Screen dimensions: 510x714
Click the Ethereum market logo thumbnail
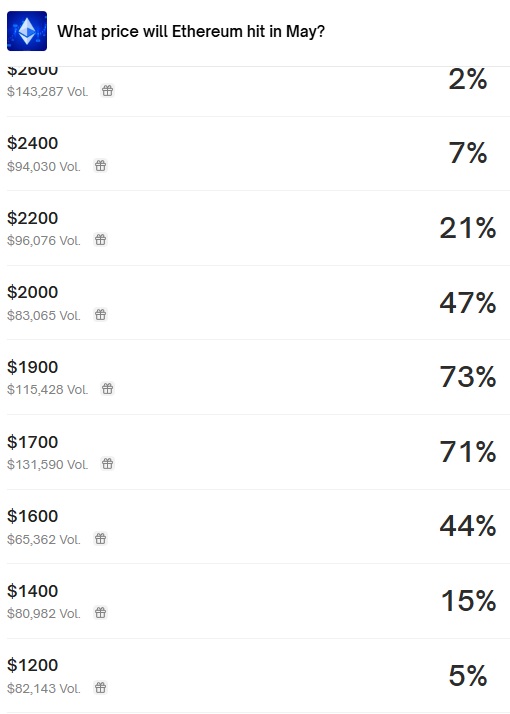pyautogui.click(x=27, y=31)
